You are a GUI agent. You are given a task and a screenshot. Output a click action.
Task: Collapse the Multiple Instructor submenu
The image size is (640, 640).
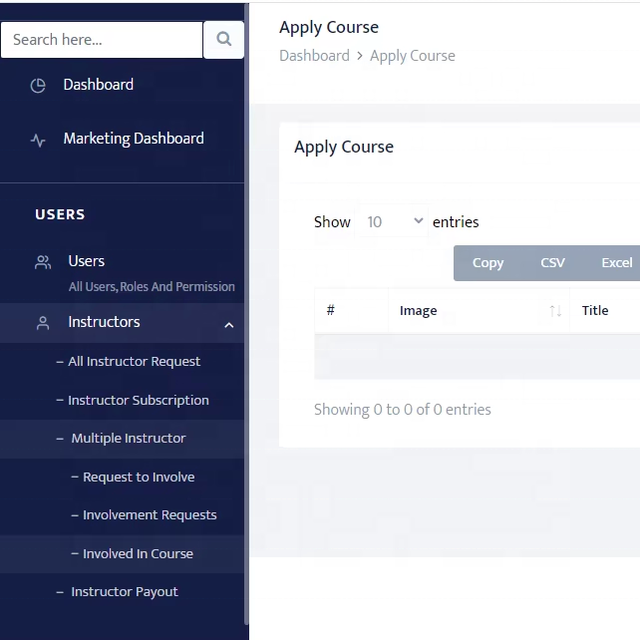point(128,438)
